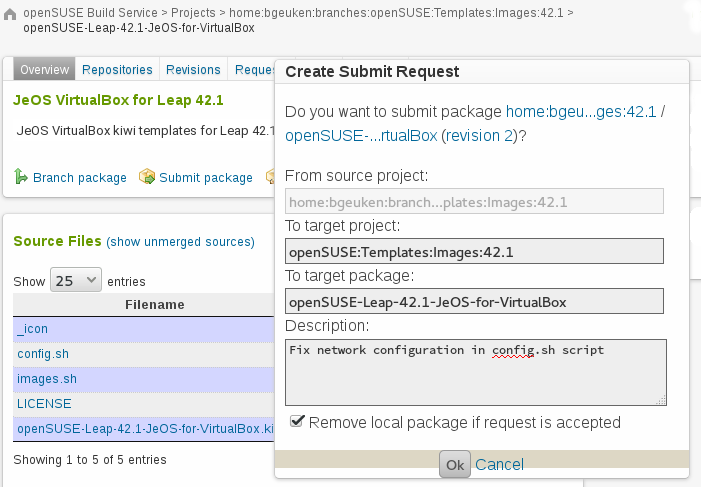Switch to the Overview tab
Viewport: 701px width, 487px height.
point(44,70)
